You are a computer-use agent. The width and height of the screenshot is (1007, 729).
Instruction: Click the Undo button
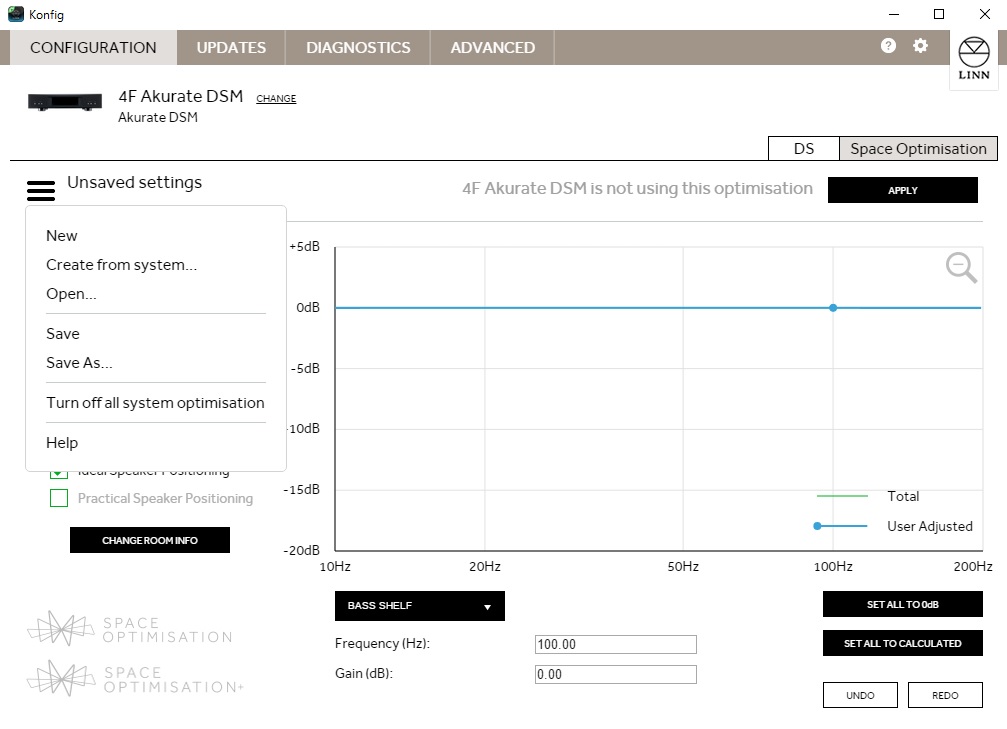(x=860, y=695)
